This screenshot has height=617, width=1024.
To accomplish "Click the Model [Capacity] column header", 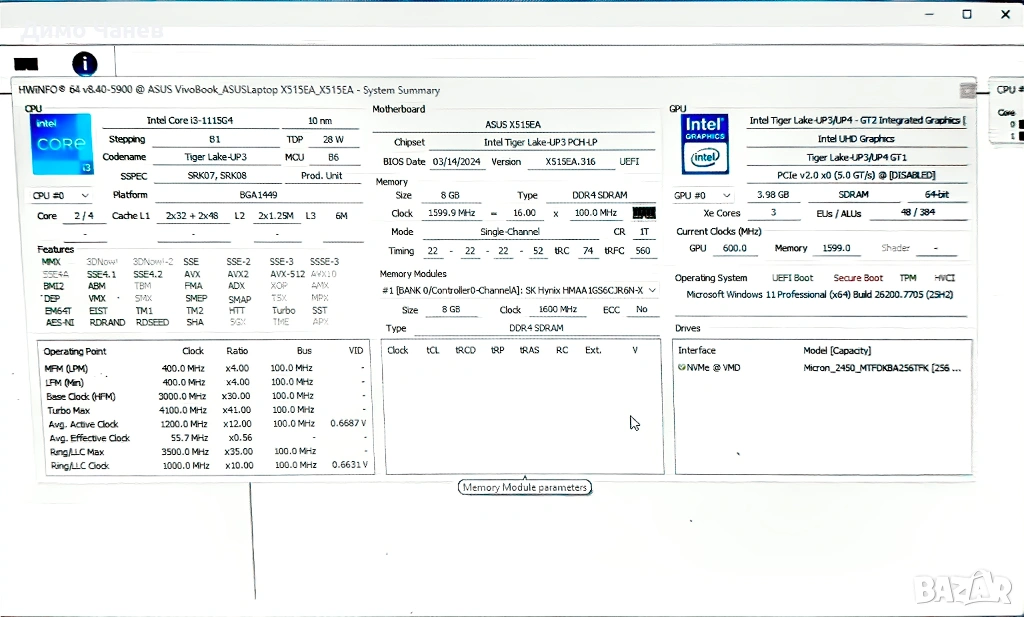I will pyautogui.click(x=837, y=351).
